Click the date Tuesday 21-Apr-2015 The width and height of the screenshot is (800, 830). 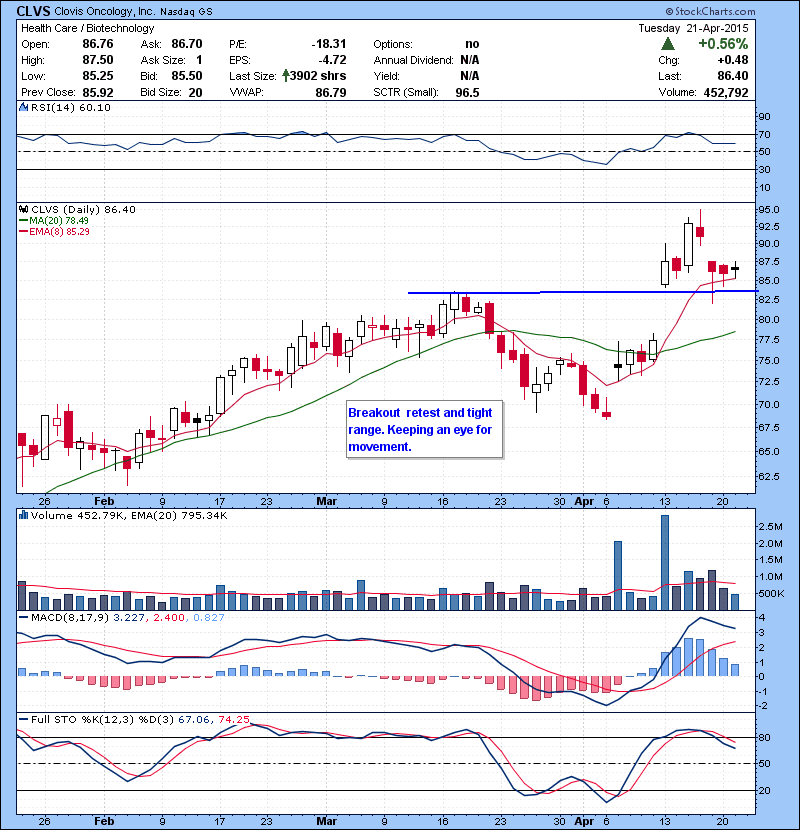coord(694,28)
